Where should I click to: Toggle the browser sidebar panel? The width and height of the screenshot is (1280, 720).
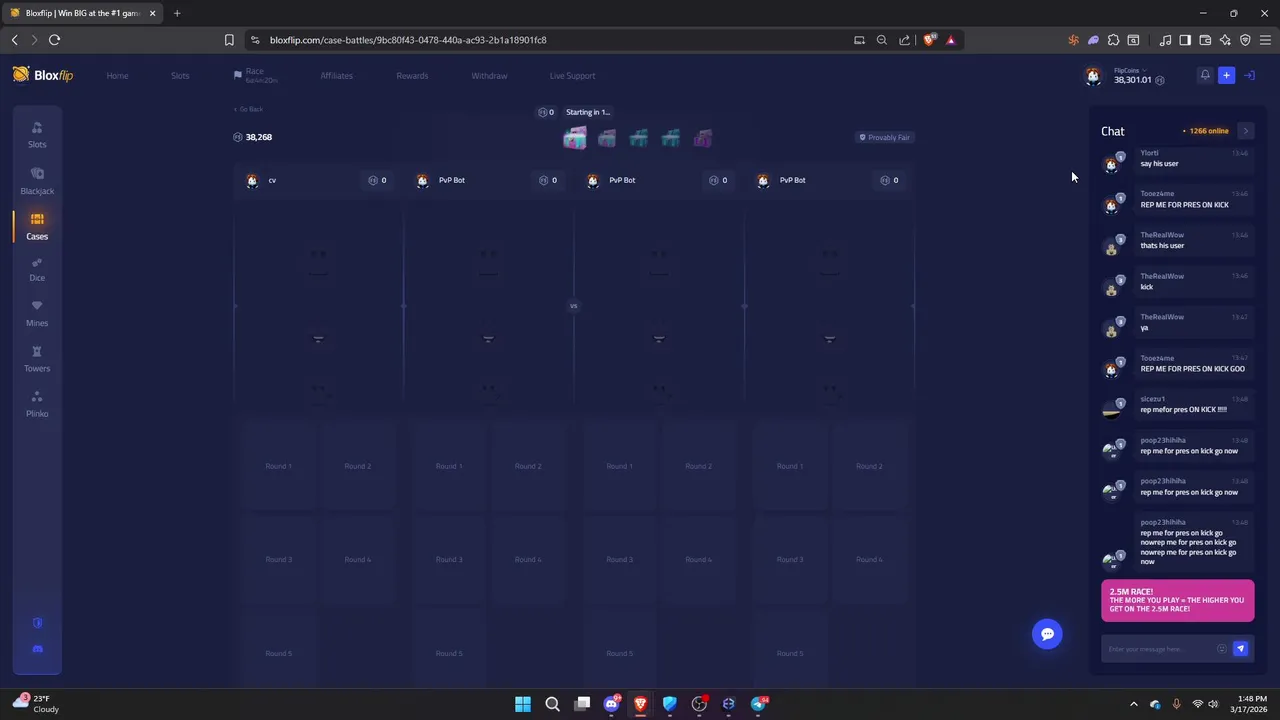(1185, 40)
